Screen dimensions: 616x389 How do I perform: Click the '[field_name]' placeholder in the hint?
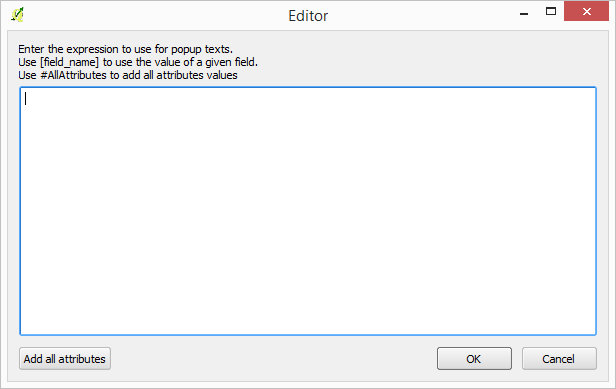70,62
